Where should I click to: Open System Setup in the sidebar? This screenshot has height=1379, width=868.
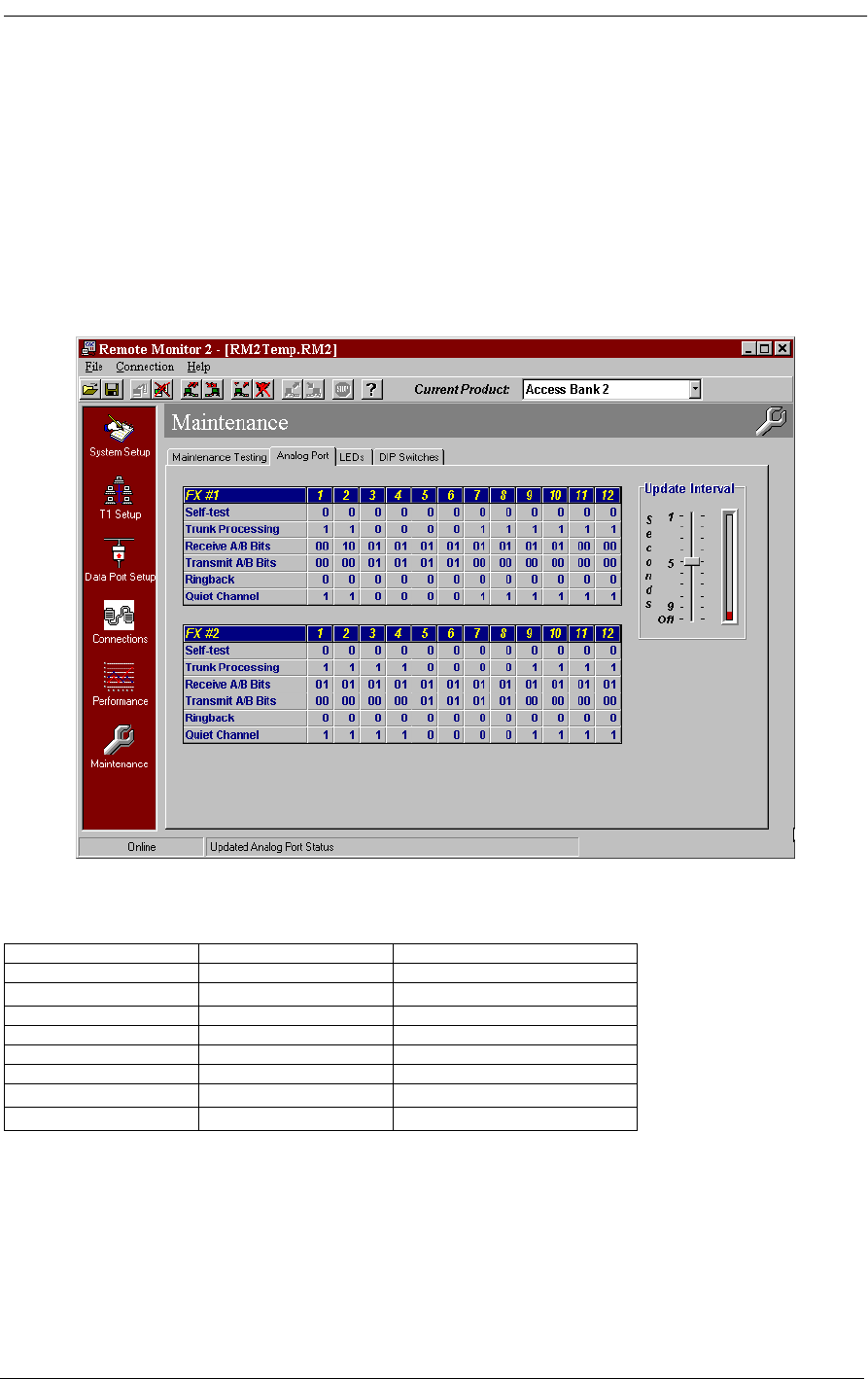pos(121,436)
